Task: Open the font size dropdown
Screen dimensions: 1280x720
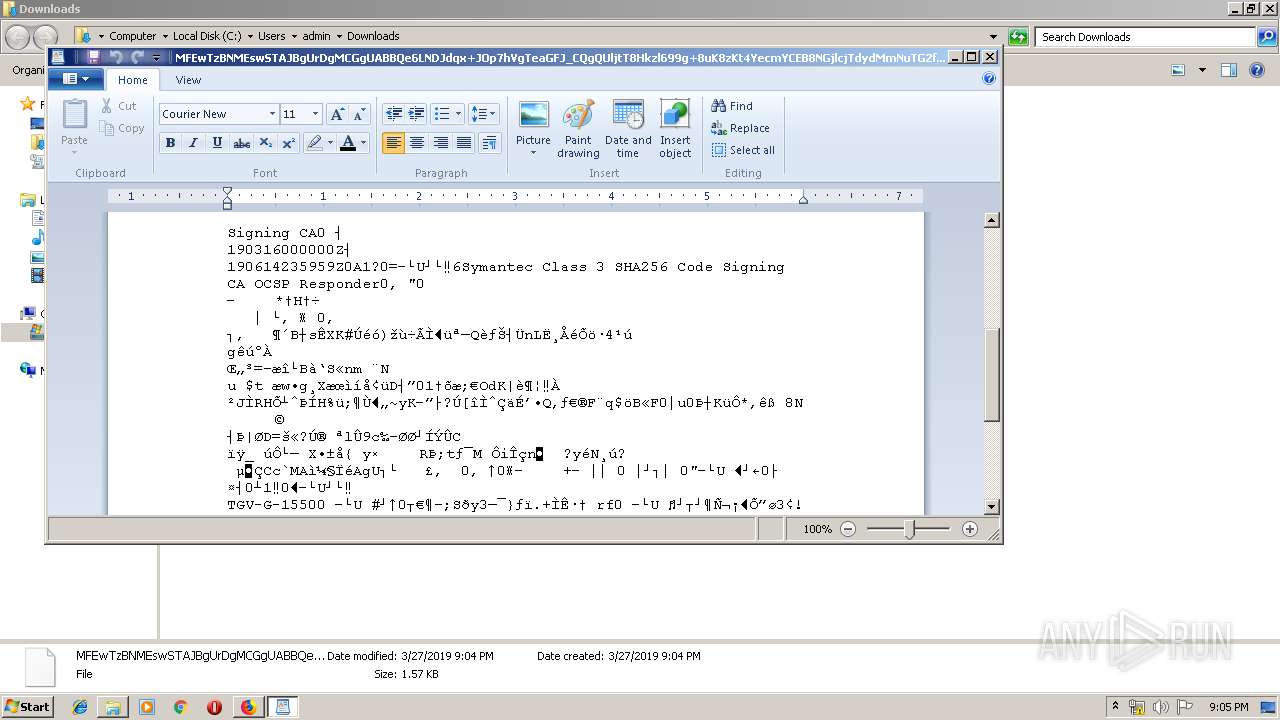Action: tap(315, 114)
